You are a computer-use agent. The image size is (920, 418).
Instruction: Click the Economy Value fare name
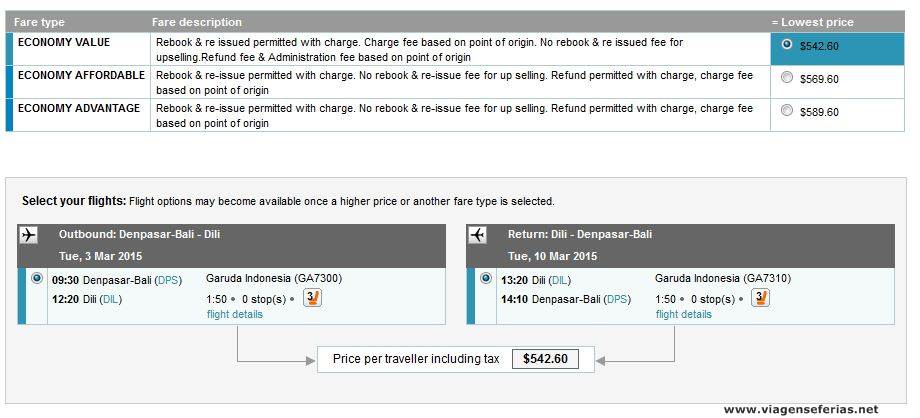(x=64, y=43)
